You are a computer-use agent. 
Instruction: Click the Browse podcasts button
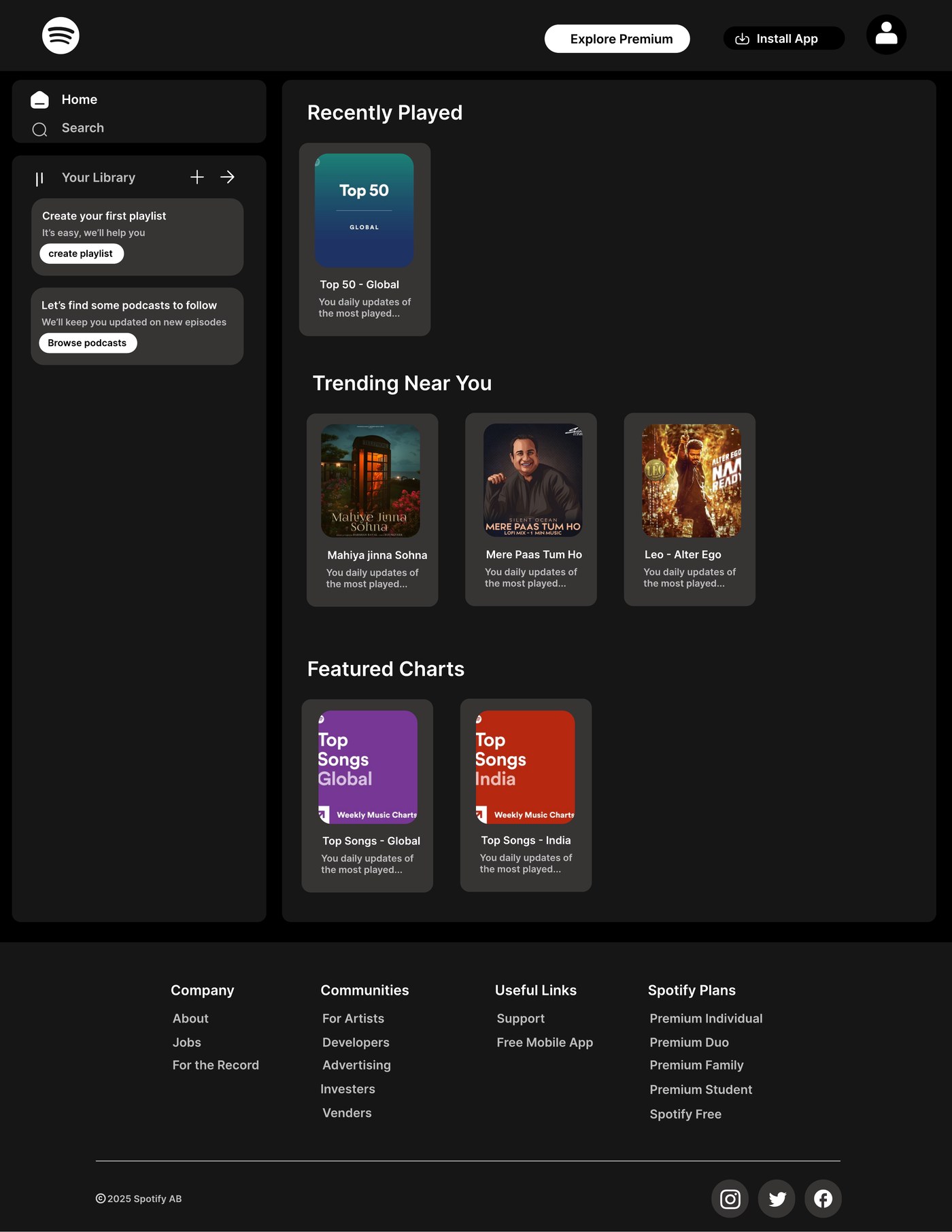click(x=88, y=343)
